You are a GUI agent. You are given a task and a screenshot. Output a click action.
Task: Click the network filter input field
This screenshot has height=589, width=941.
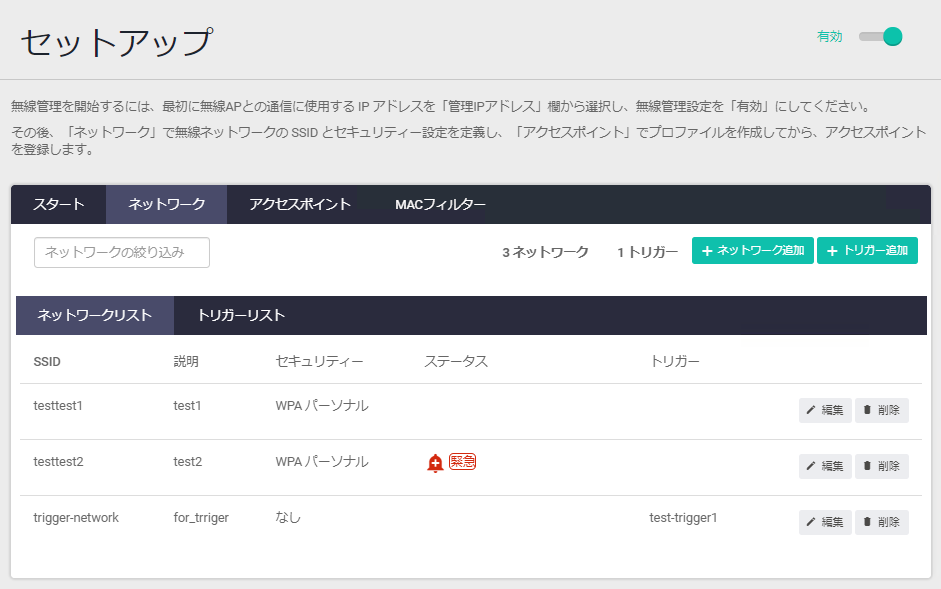click(x=122, y=252)
